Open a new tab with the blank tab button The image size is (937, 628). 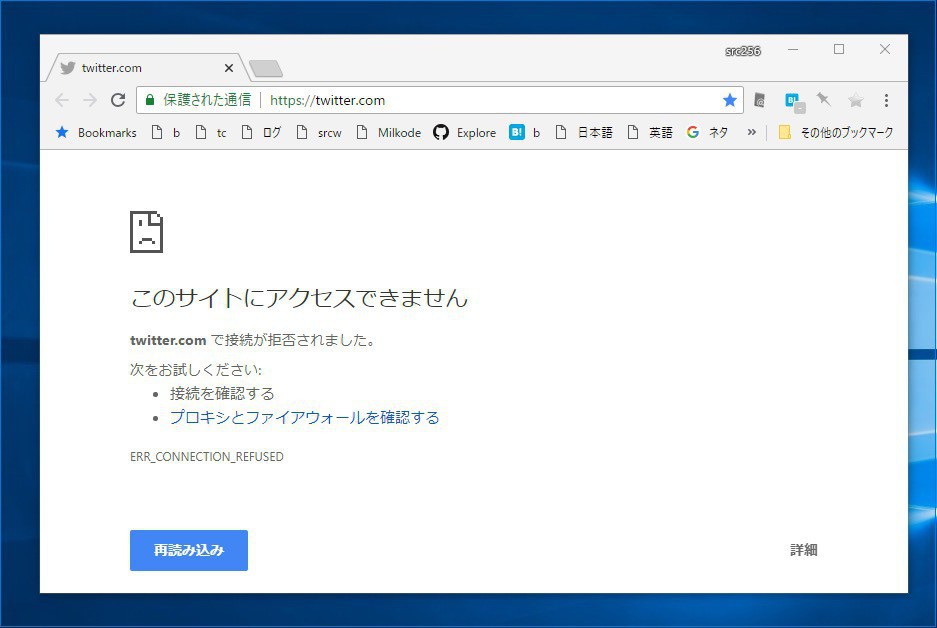(x=266, y=69)
